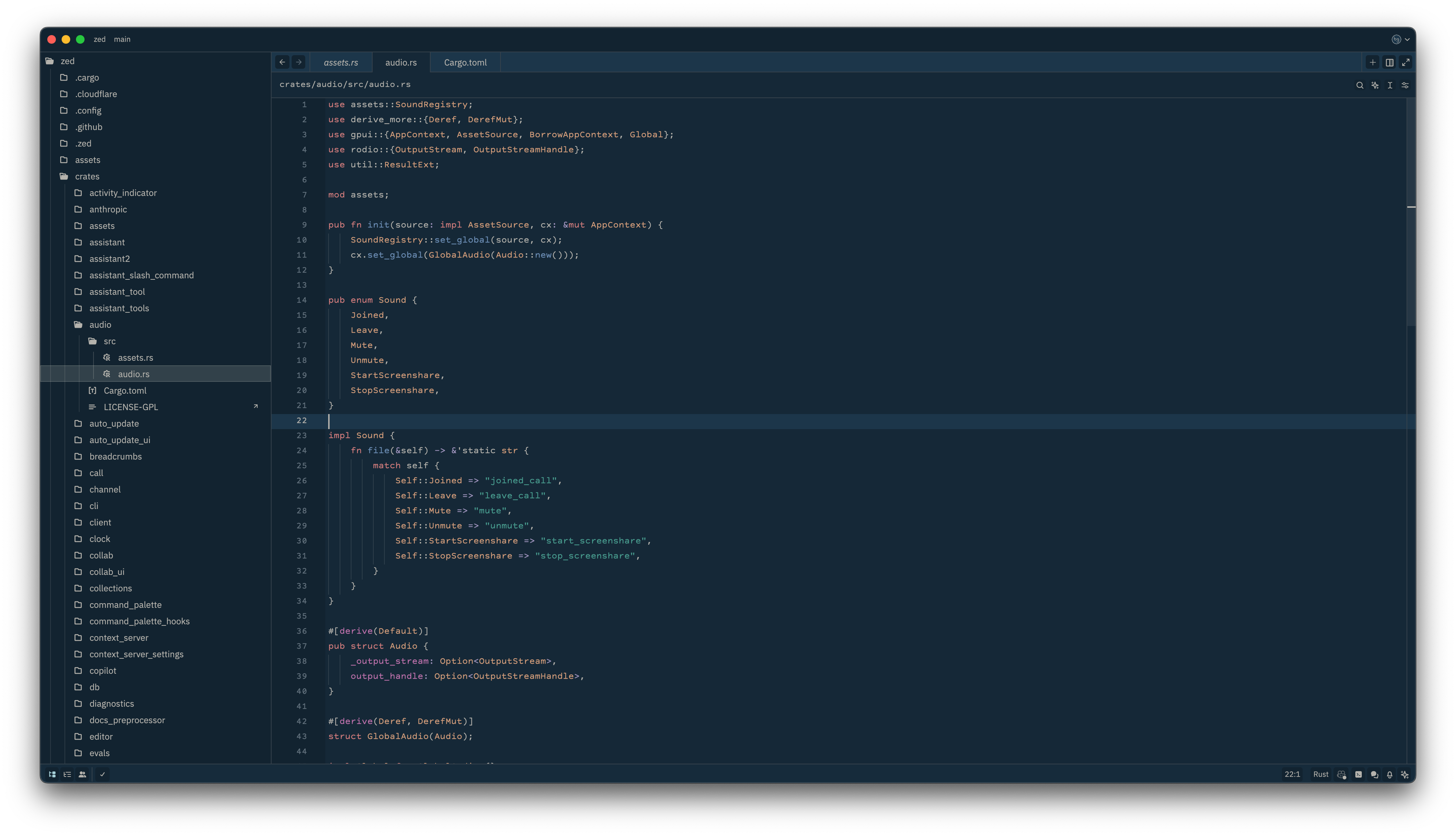Toggle the project panel in status bar

pyautogui.click(x=52, y=774)
